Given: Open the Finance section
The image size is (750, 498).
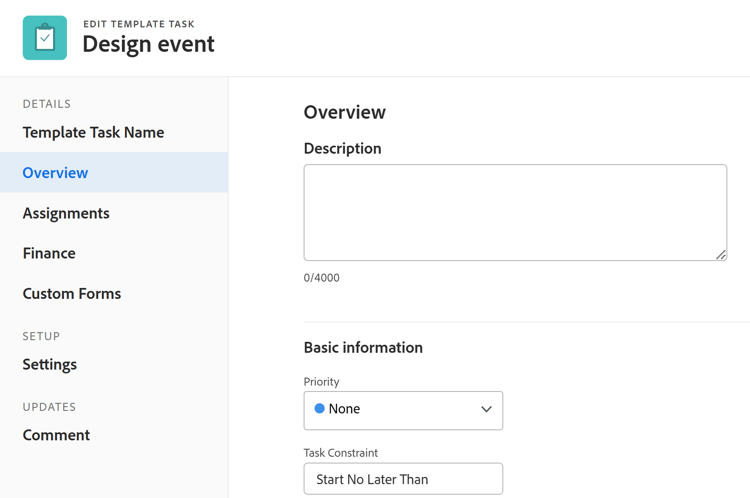Looking at the screenshot, I should click(49, 253).
